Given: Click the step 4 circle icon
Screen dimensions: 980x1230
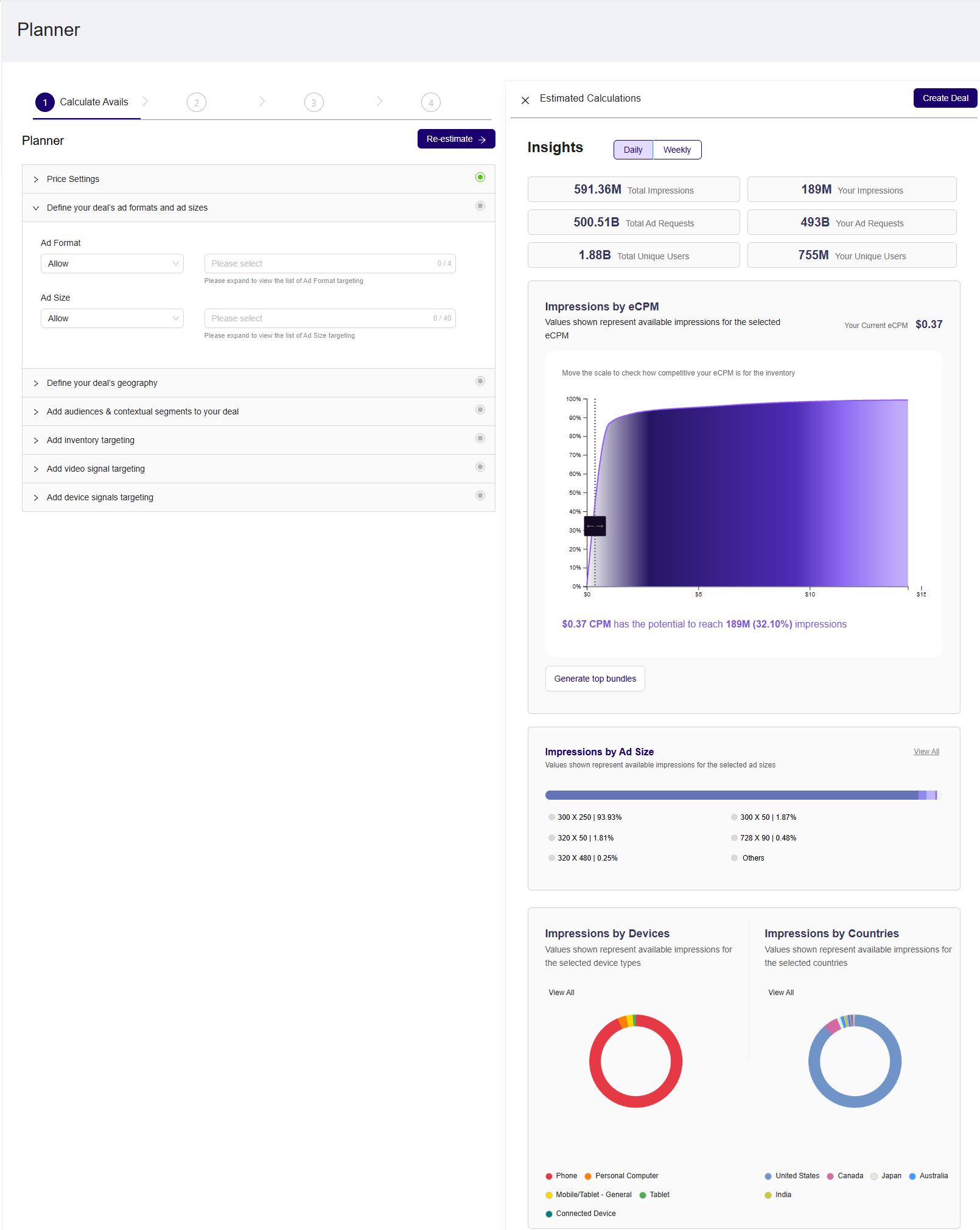Looking at the screenshot, I should tap(431, 102).
